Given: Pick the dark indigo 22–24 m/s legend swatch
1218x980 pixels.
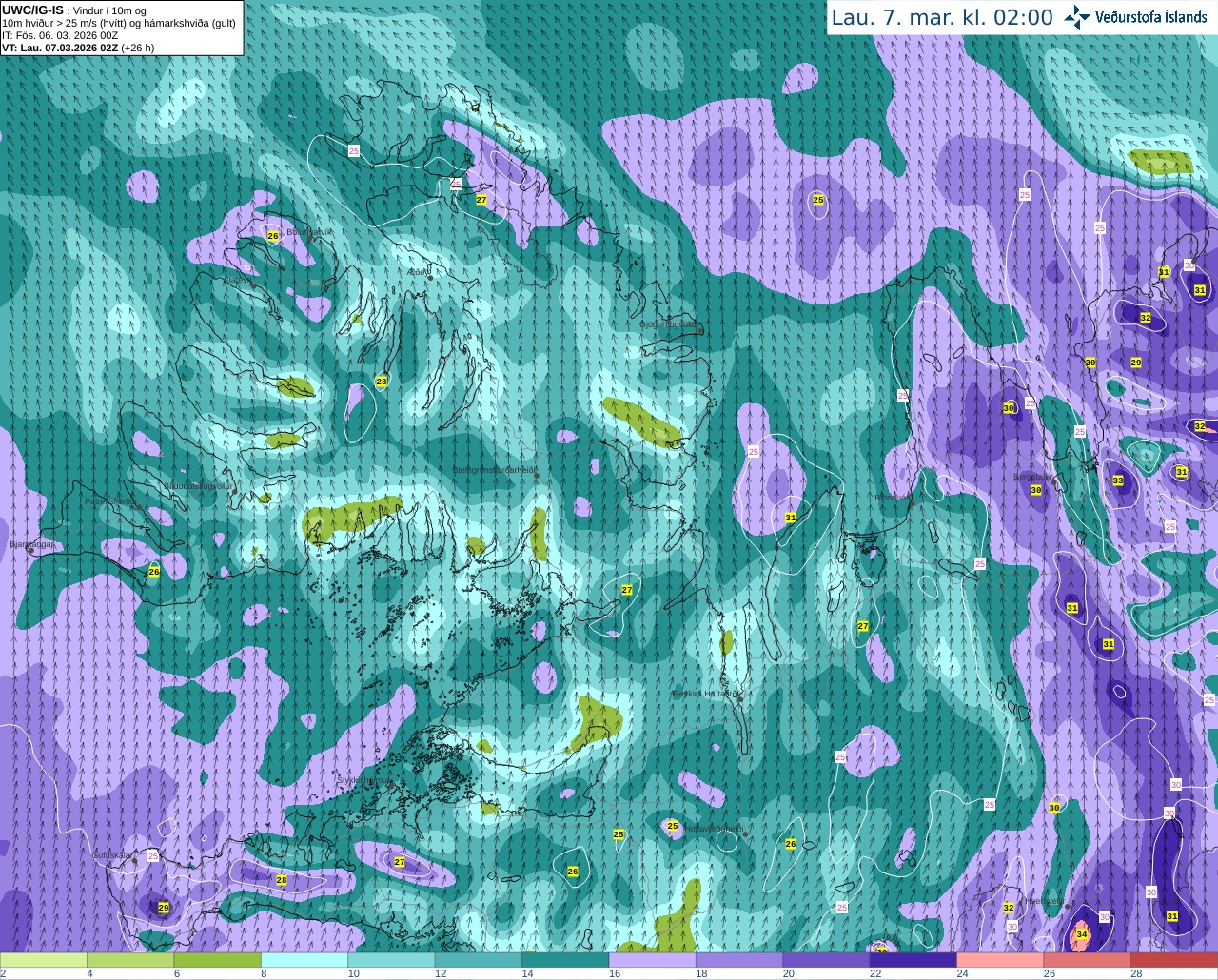Looking at the screenshot, I should click(913, 960).
